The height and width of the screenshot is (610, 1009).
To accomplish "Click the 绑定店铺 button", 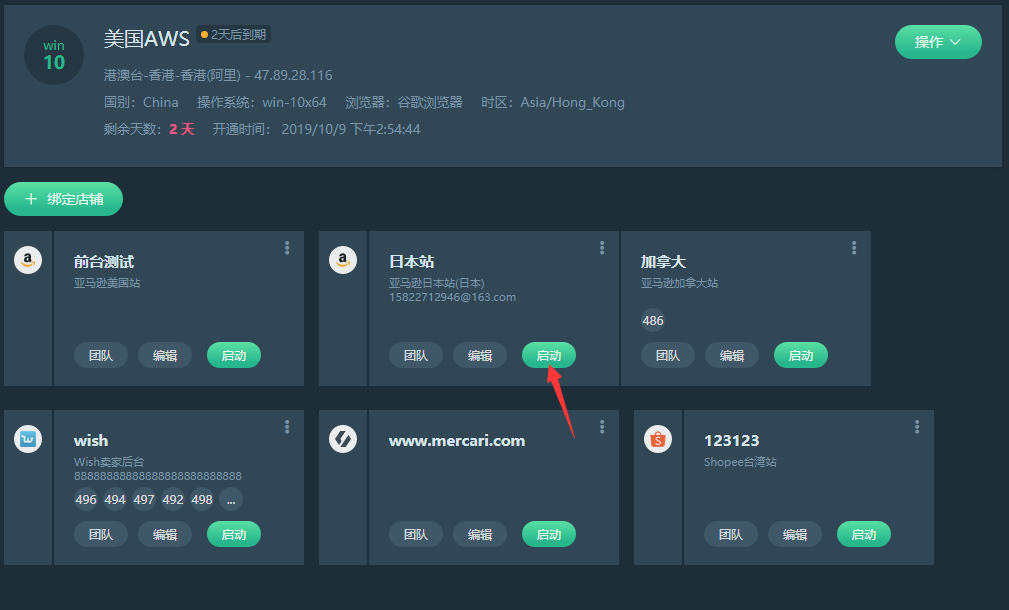I will [63, 199].
